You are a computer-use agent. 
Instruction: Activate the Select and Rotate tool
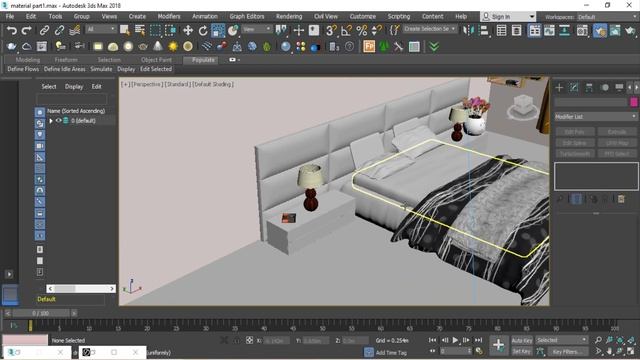pyautogui.click(x=203, y=30)
